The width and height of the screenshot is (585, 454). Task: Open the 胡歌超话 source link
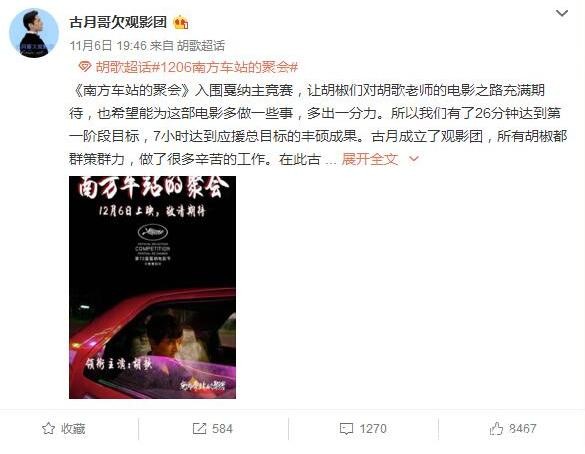(201, 46)
